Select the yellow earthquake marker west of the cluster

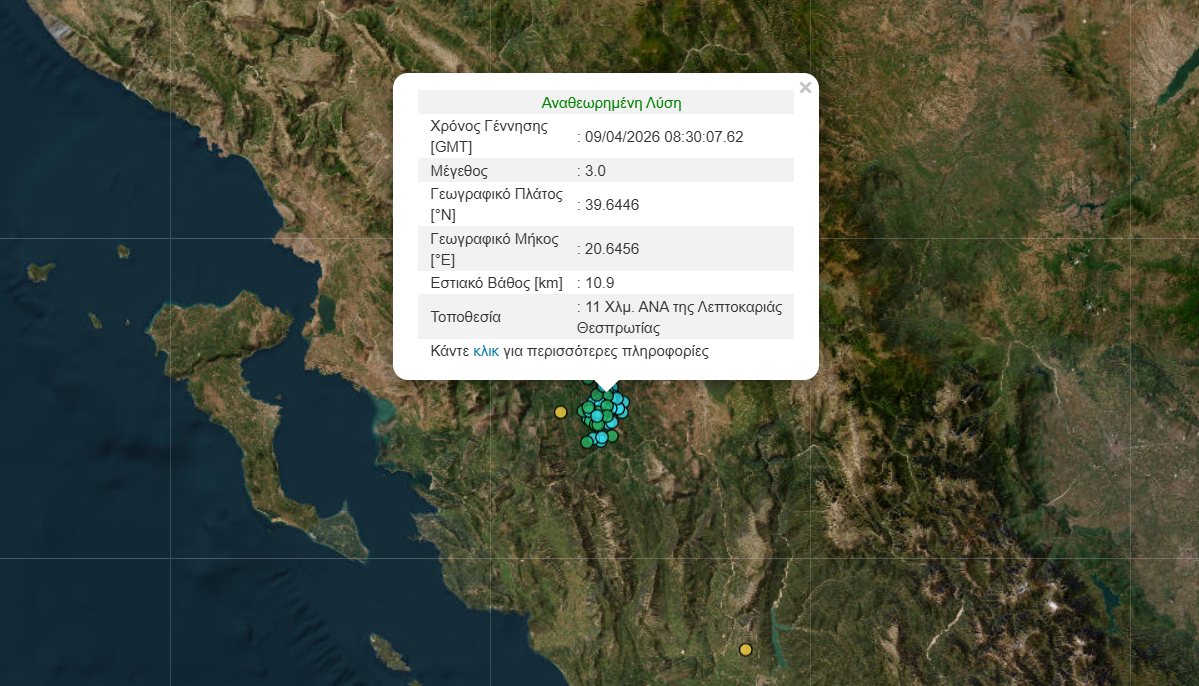pos(561,412)
